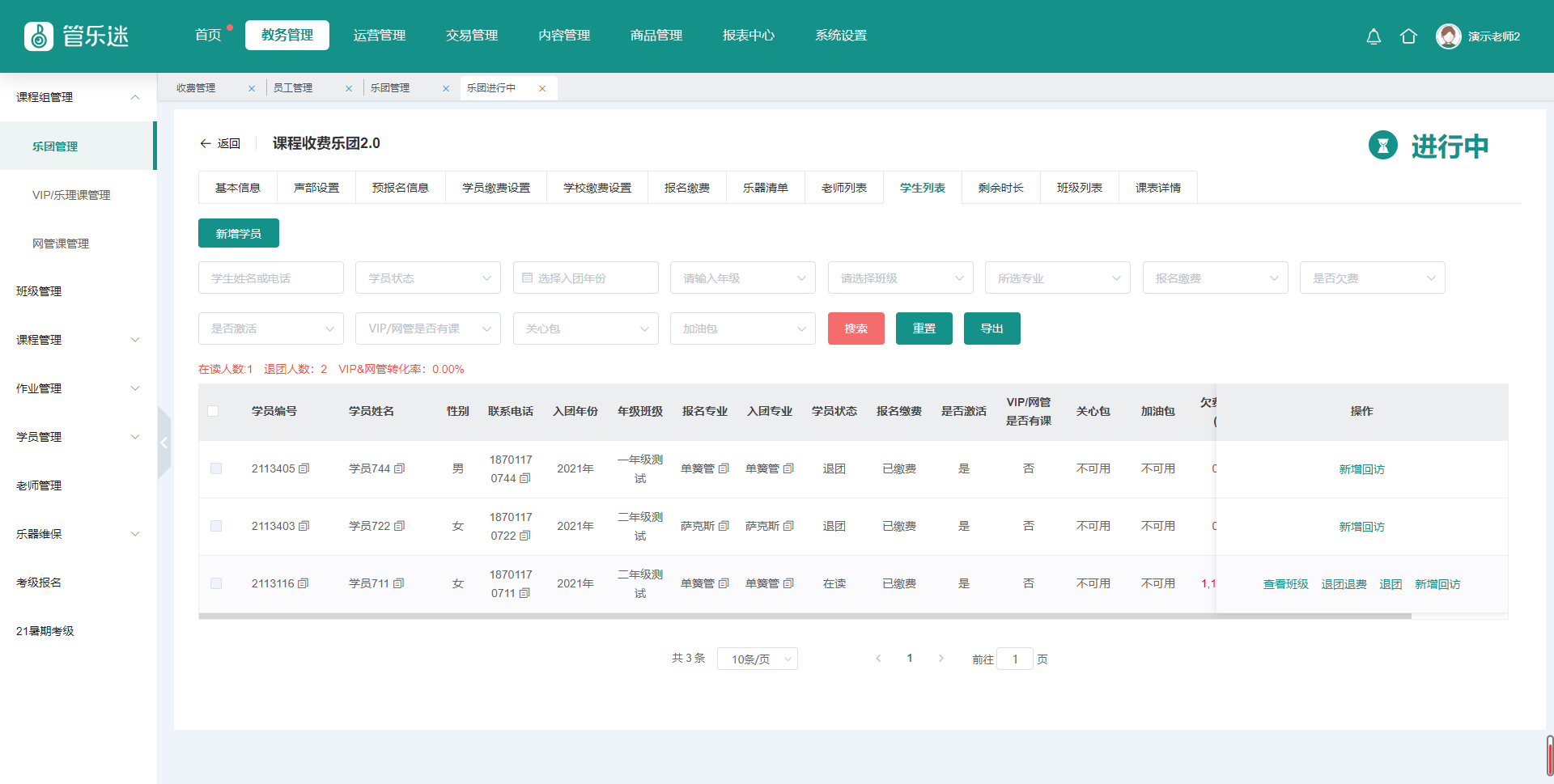Collapse the sidebar with the arrow handle

[164, 443]
